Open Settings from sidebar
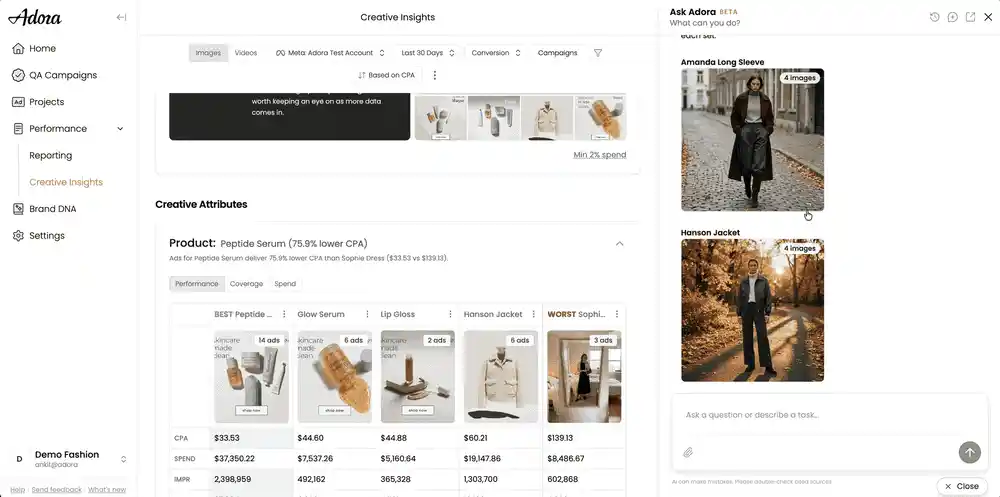The width and height of the screenshot is (1000, 497). pyautogui.click(x=47, y=236)
